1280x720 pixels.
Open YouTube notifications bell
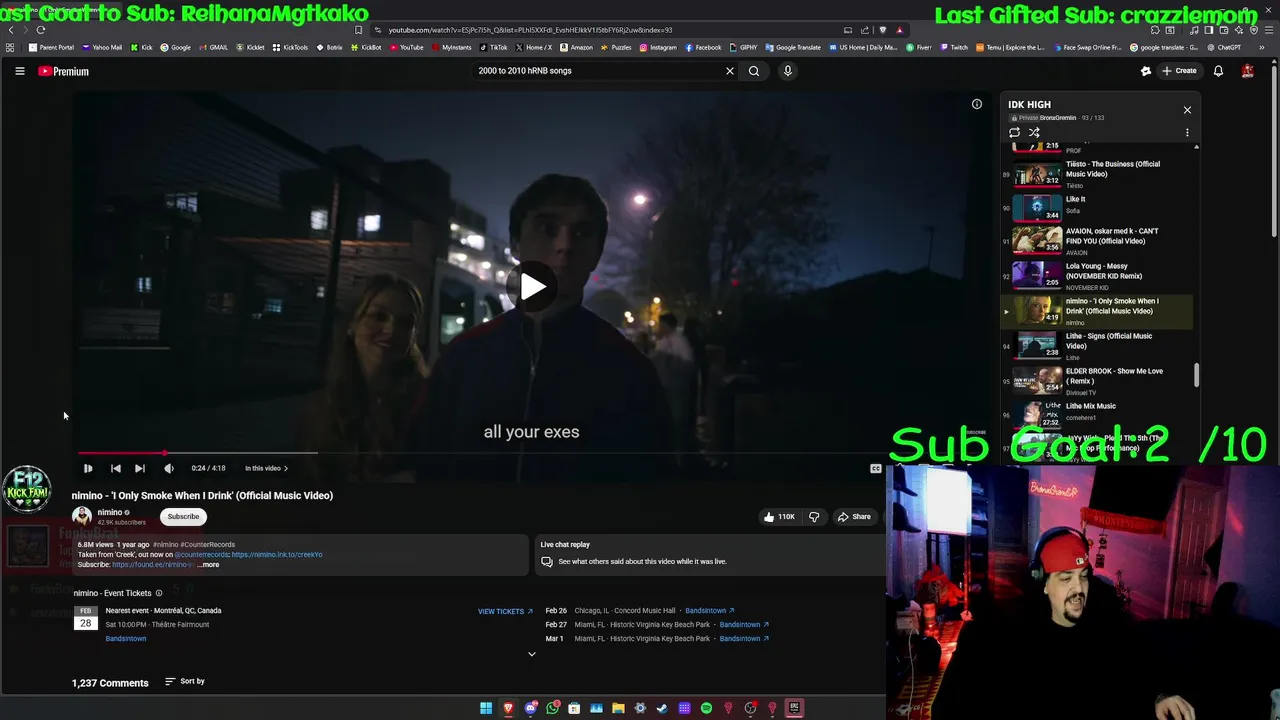(x=1218, y=71)
